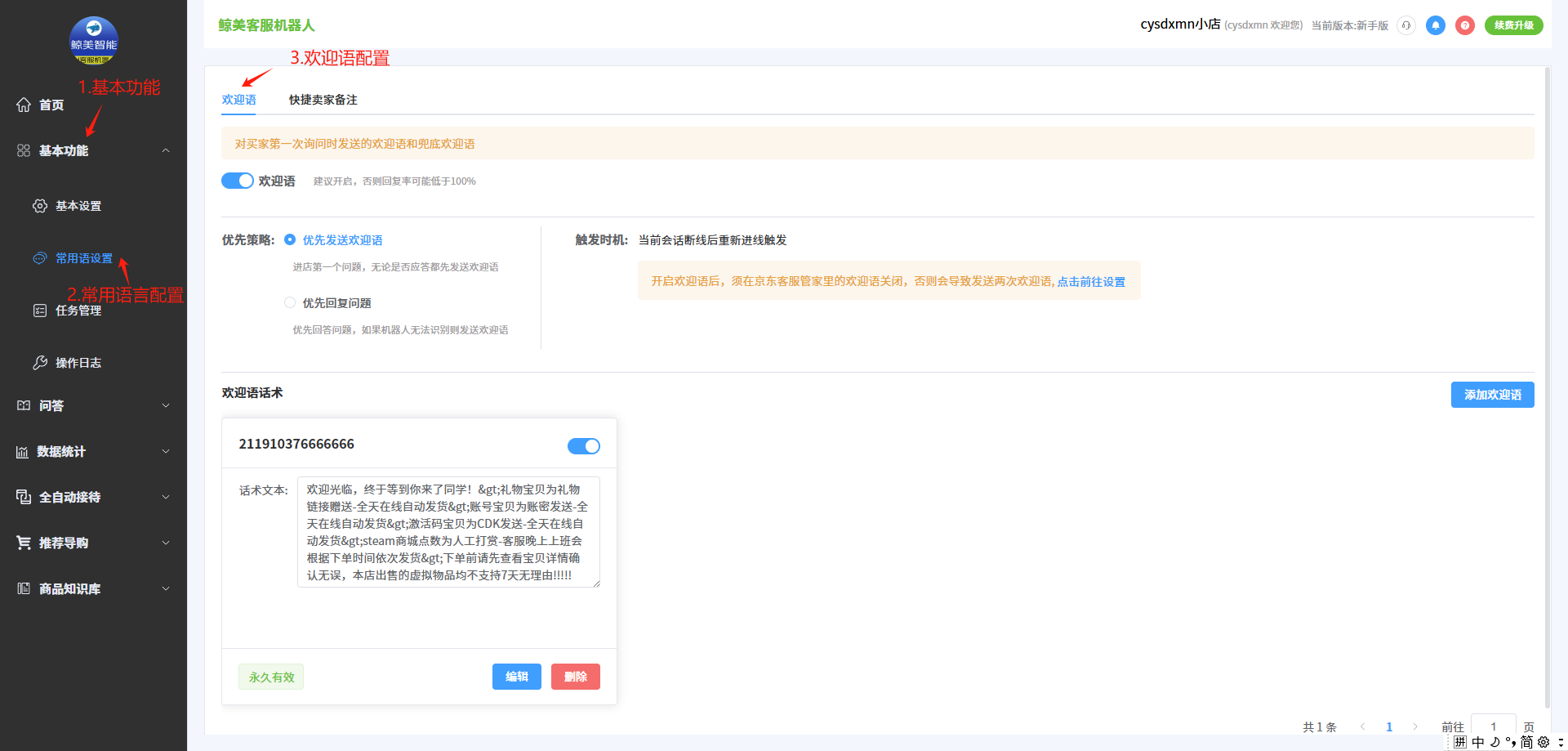Select the 优先回复问题 radio option

click(x=290, y=302)
